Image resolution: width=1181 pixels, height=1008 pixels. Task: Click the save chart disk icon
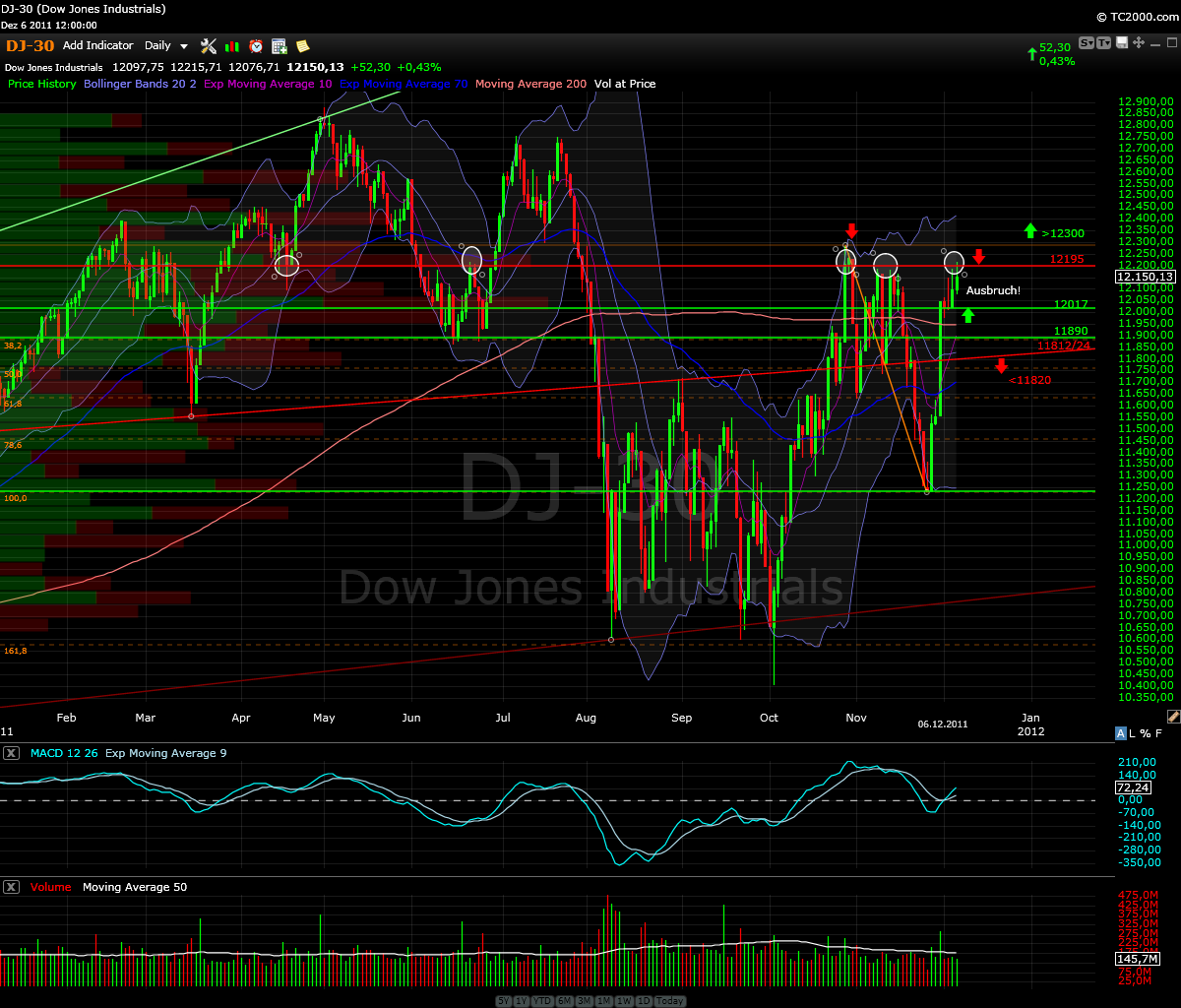pos(1122,43)
